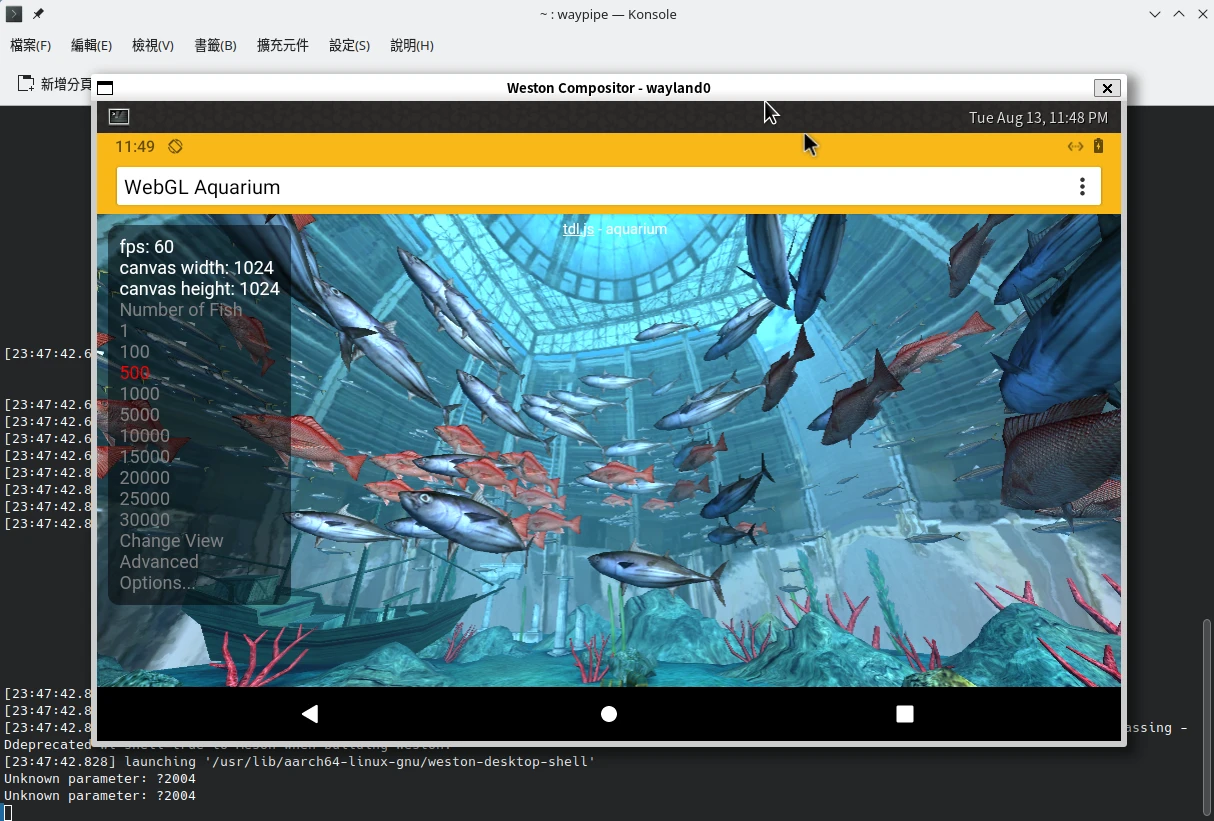1214x821 pixels.
Task: Click Change View in the aquarium panel
Action: (171, 541)
